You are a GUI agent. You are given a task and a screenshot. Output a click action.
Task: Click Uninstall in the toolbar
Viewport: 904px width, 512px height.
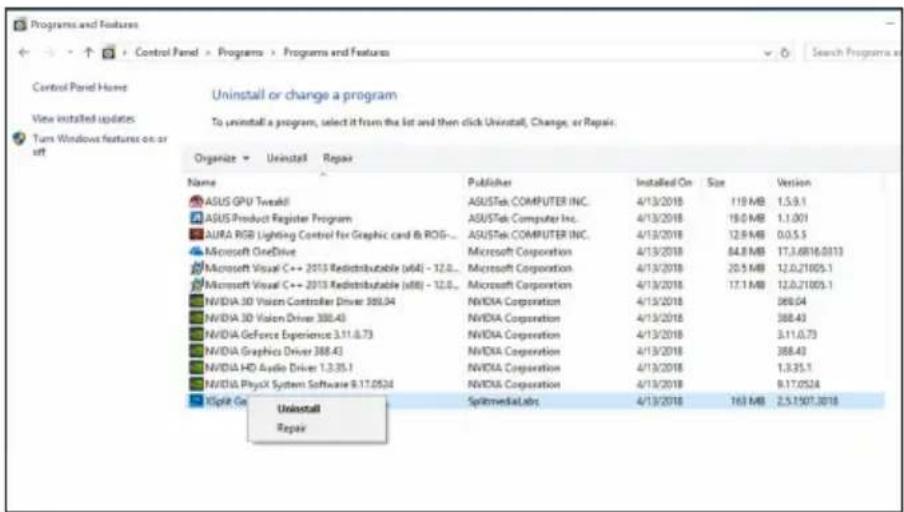click(x=287, y=158)
